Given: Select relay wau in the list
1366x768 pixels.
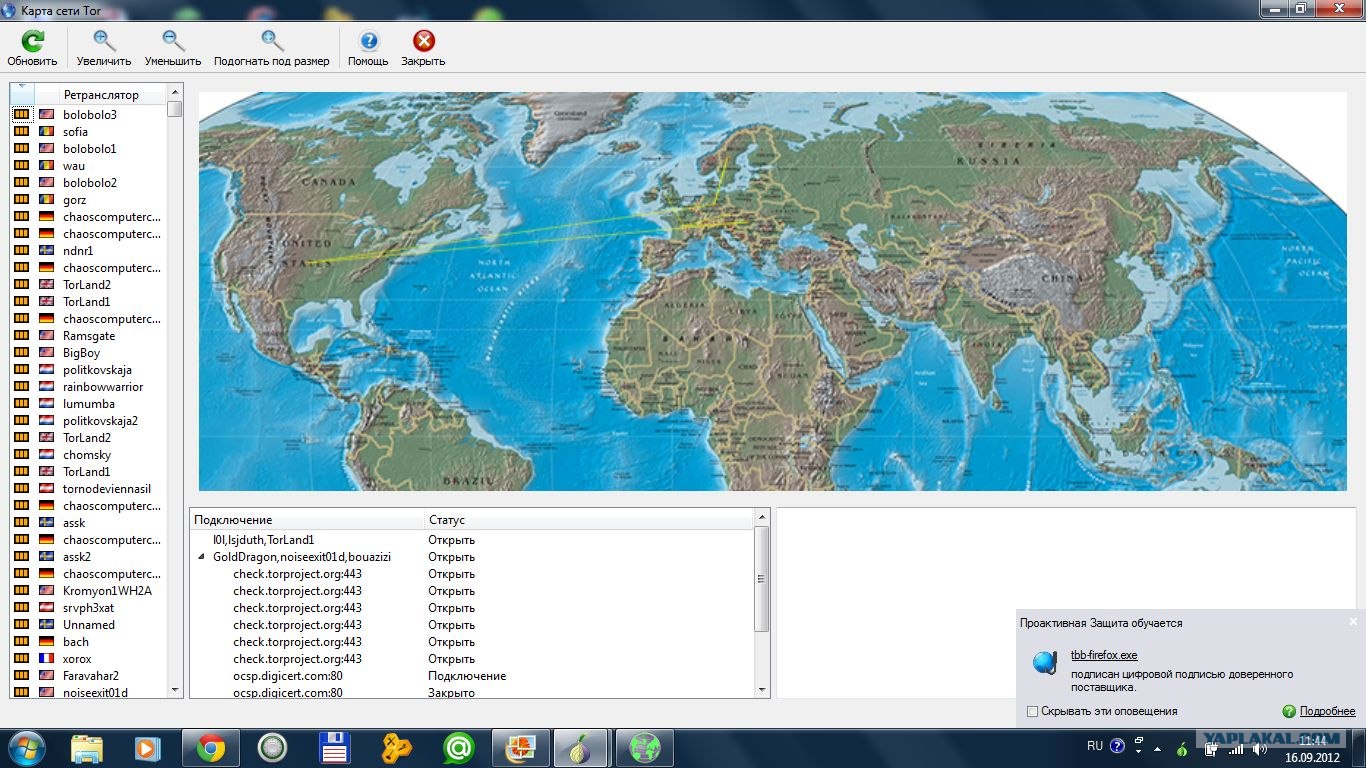Looking at the screenshot, I should point(74,166).
